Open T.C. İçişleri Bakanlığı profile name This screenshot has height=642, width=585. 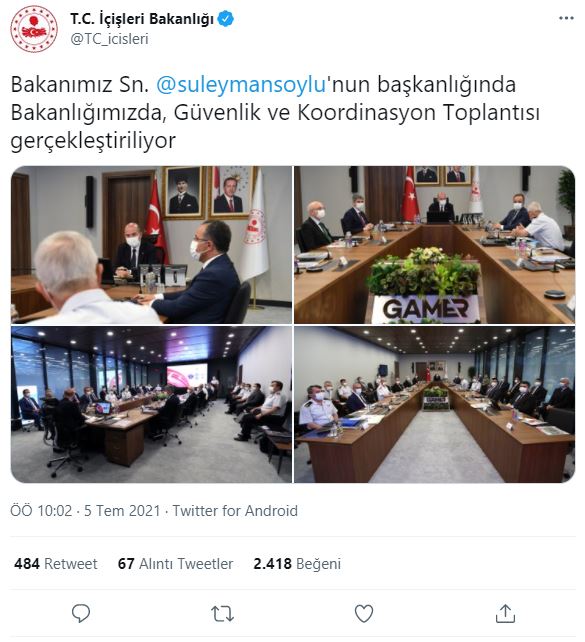point(142,19)
